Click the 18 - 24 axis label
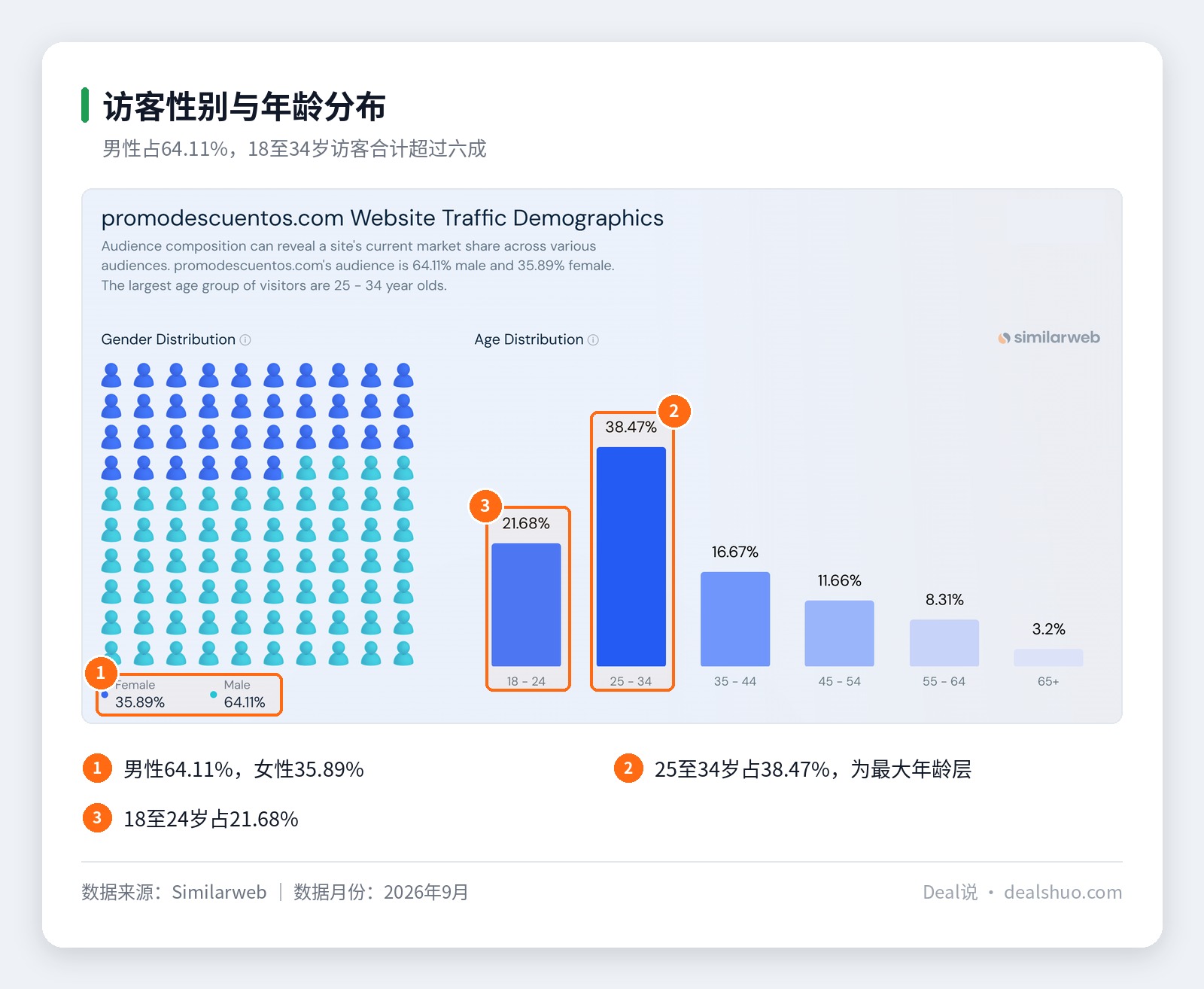Image resolution: width=1204 pixels, height=989 pixels. point(526,681)
